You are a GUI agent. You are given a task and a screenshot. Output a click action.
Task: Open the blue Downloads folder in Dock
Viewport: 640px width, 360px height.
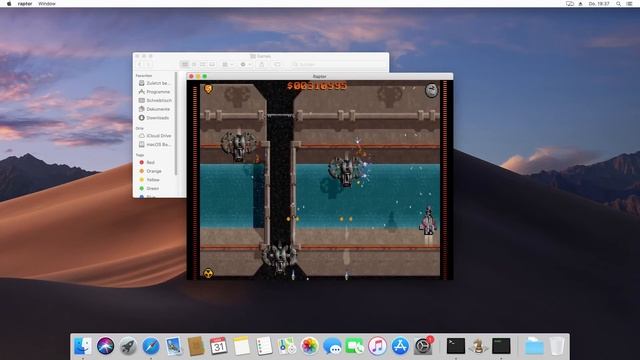(534, 346)
